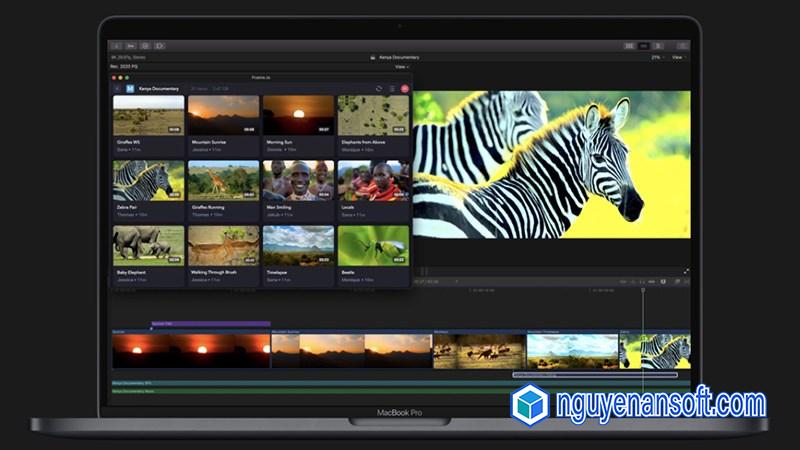The height and width of the screenshot is (450, 800).
Task: Toggle the inspector panel visibility button
Action: coord(658,46)
